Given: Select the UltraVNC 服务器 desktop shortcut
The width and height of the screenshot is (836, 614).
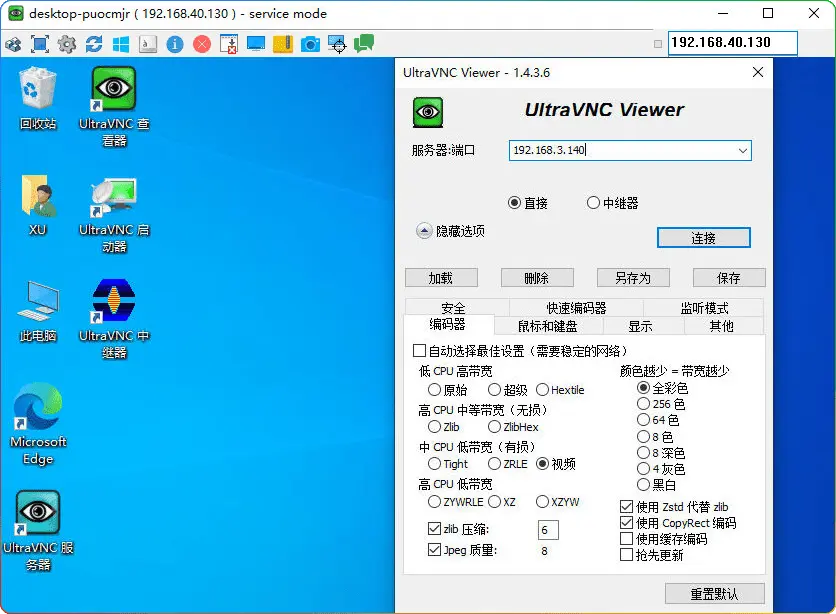Looking at the screenshot, I should [x=37, y=531].
